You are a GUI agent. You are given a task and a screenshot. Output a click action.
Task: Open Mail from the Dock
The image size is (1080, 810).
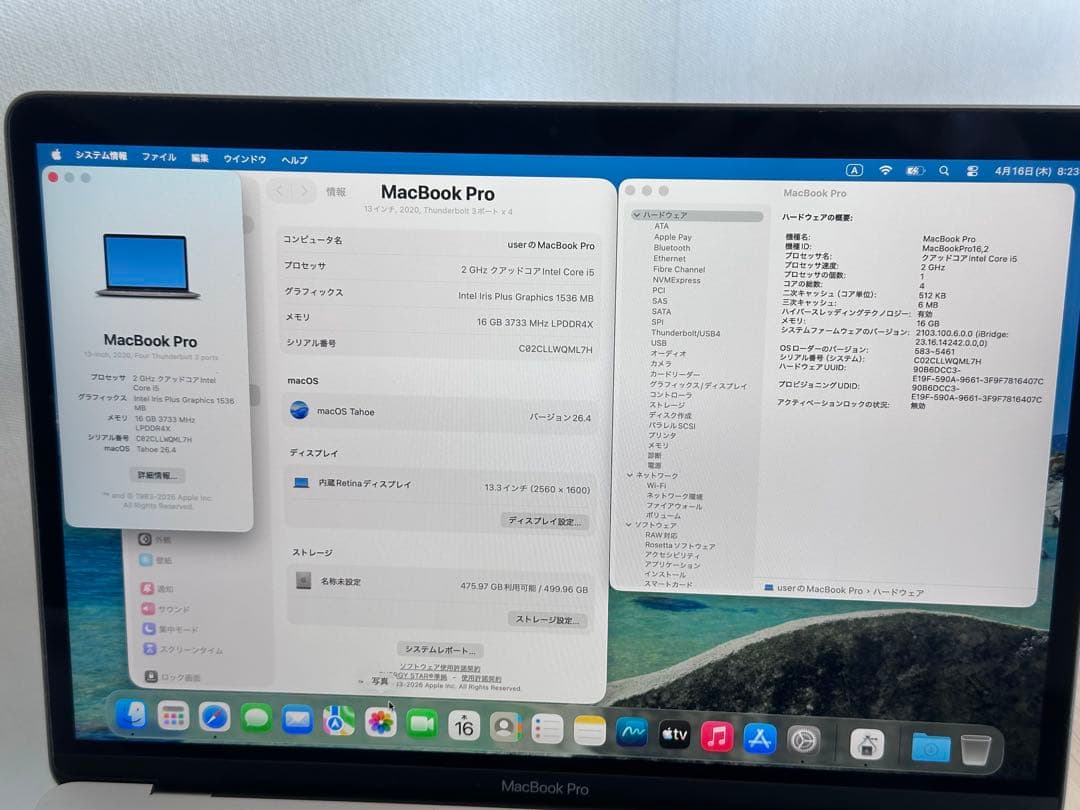[x=298, y=720]
